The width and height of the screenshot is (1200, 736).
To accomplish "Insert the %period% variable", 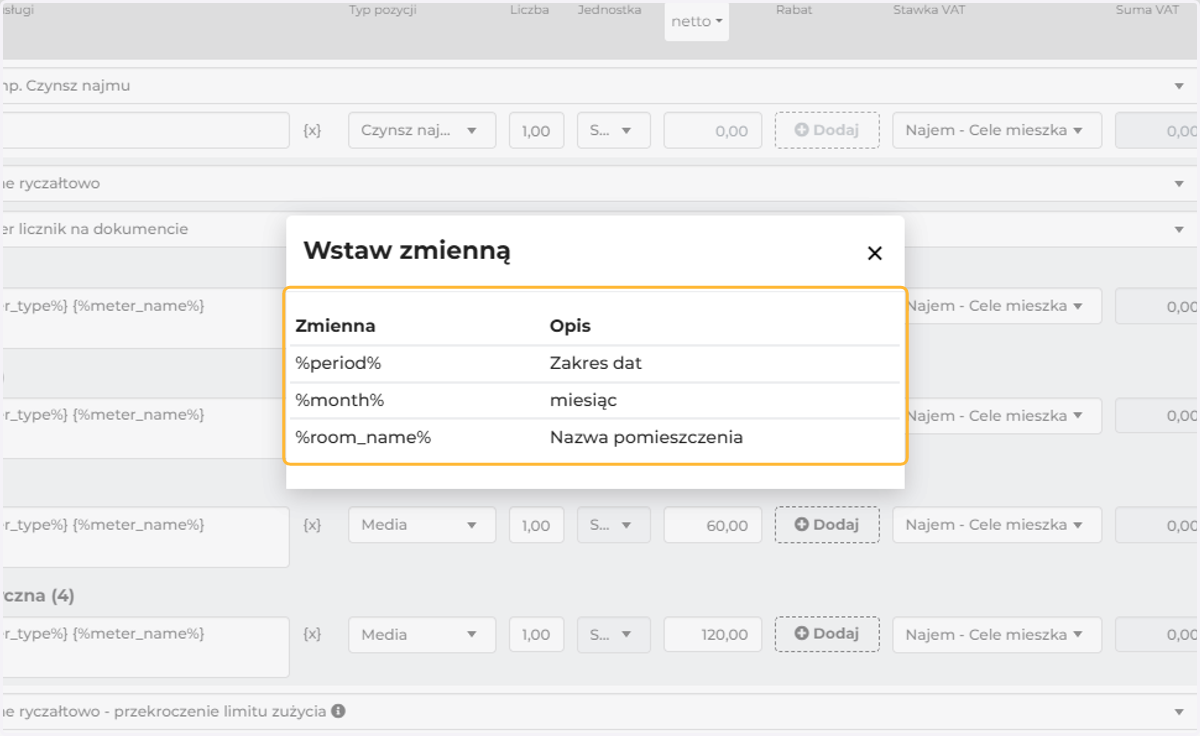I will point(338,363).
